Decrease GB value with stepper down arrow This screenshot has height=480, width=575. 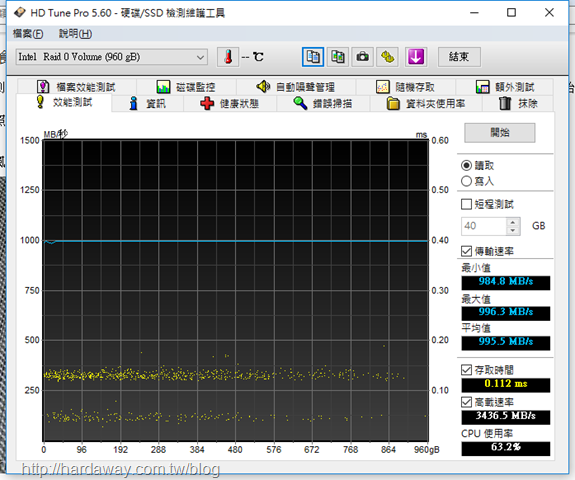(x=513, y=231)
